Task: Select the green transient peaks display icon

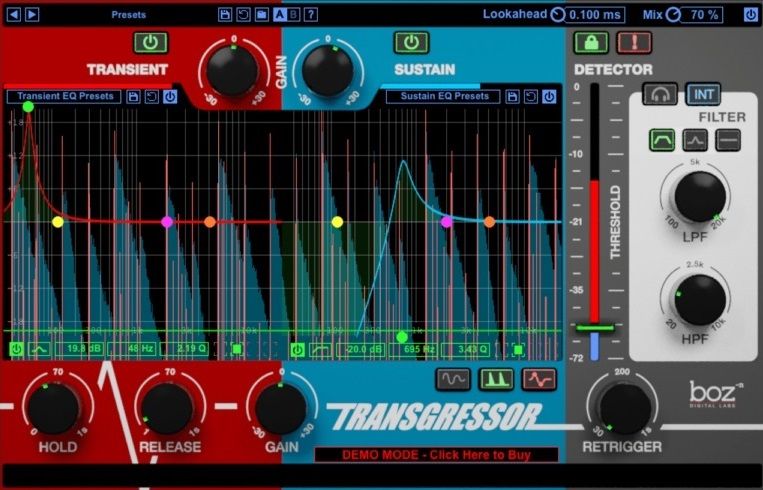Action: (x=496, y=380)
